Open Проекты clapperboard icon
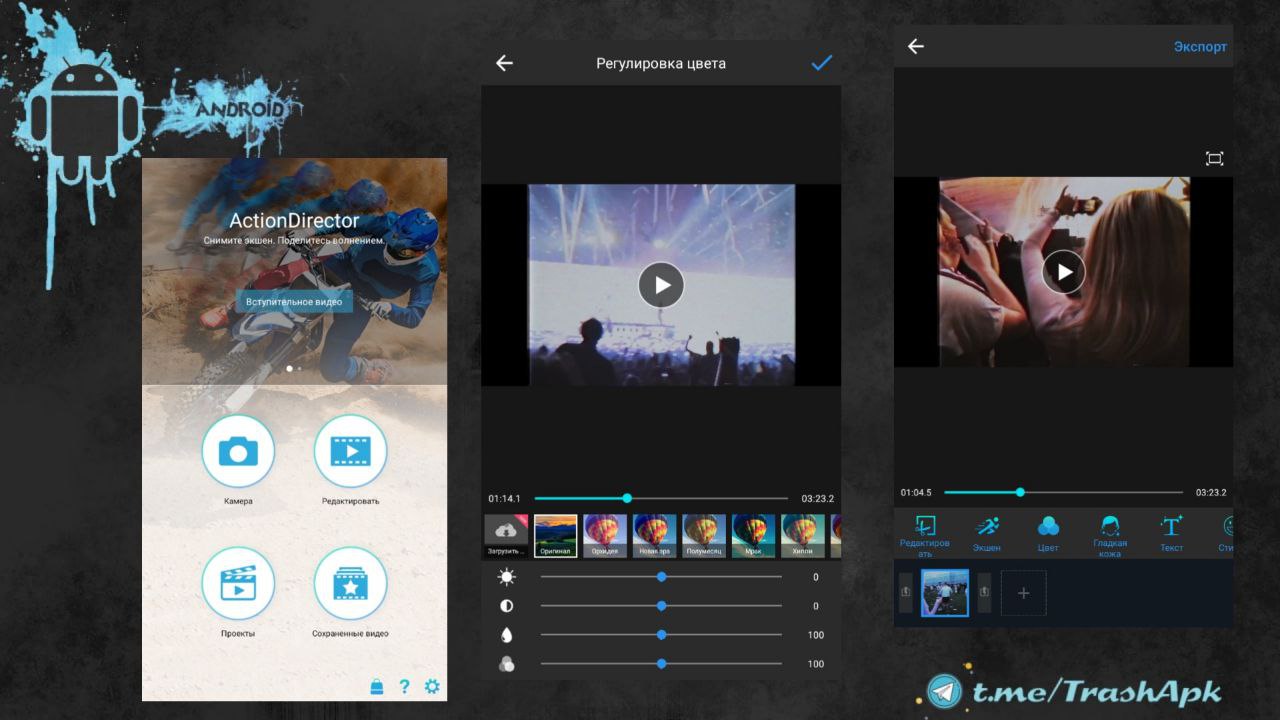Viewport: 1280px width, 720px height. click(x=238, y=583)
